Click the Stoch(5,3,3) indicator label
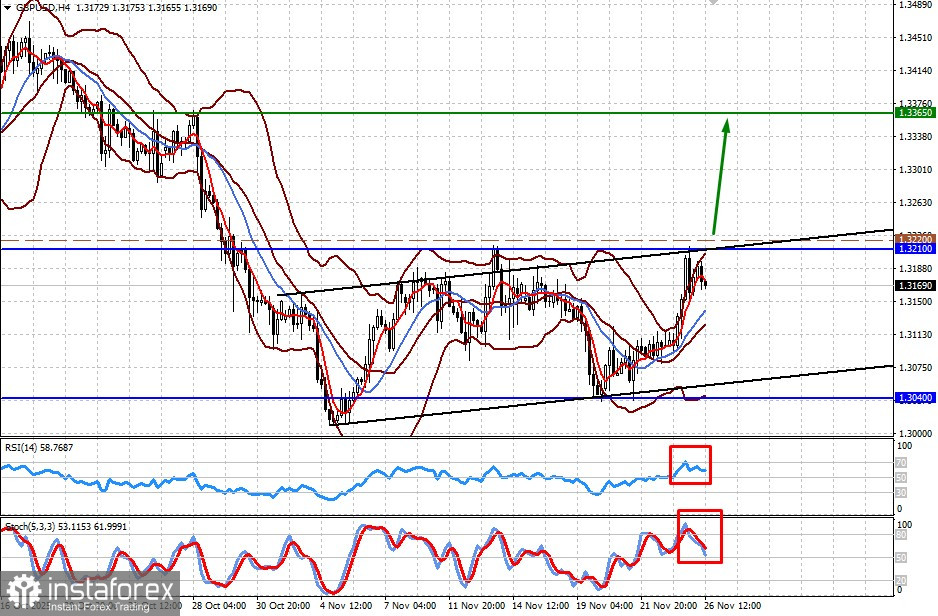This screenshot has width=938, height=616. pyautogui.click(x=66, y=526)
